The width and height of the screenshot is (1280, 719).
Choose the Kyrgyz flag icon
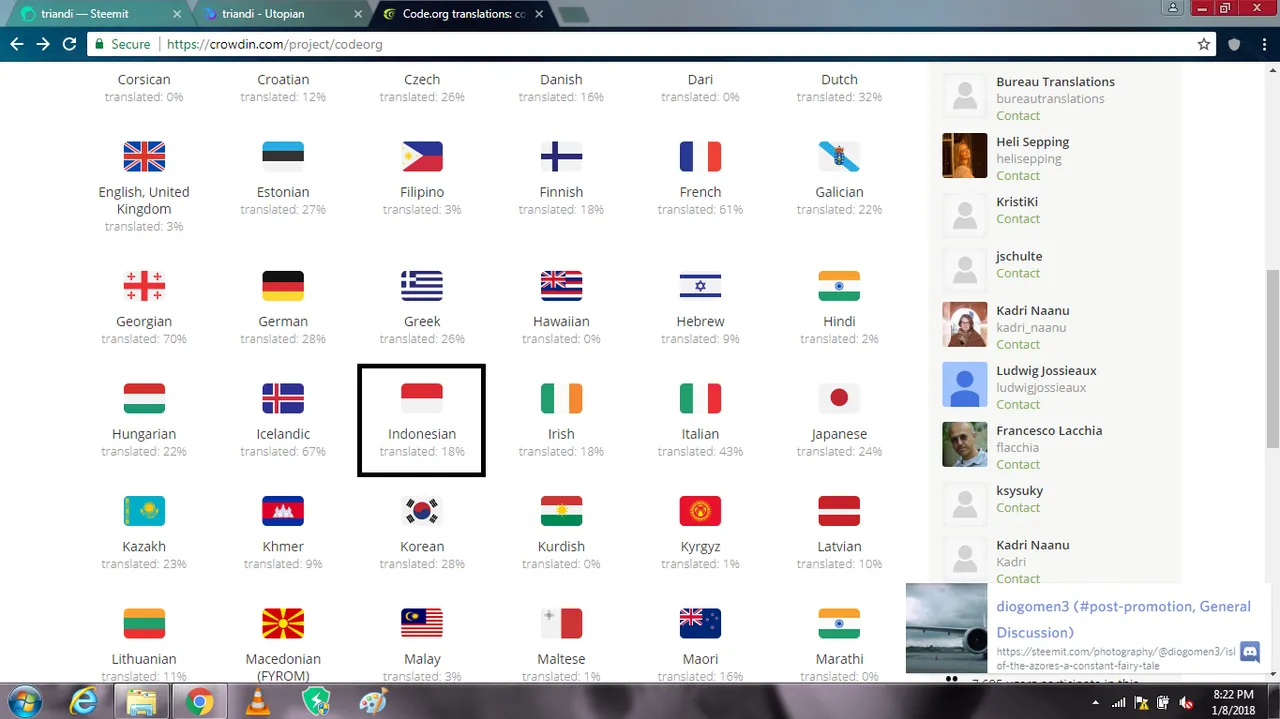700,511
